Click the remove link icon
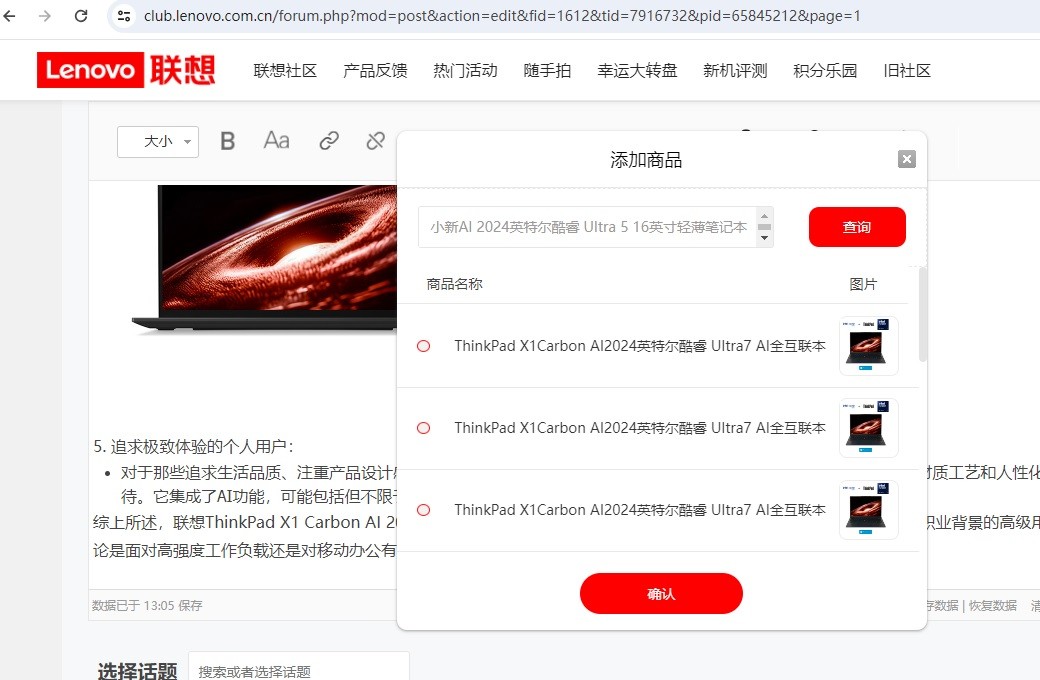The width and height of the screenshot is (1040, 680). point(376,141)
